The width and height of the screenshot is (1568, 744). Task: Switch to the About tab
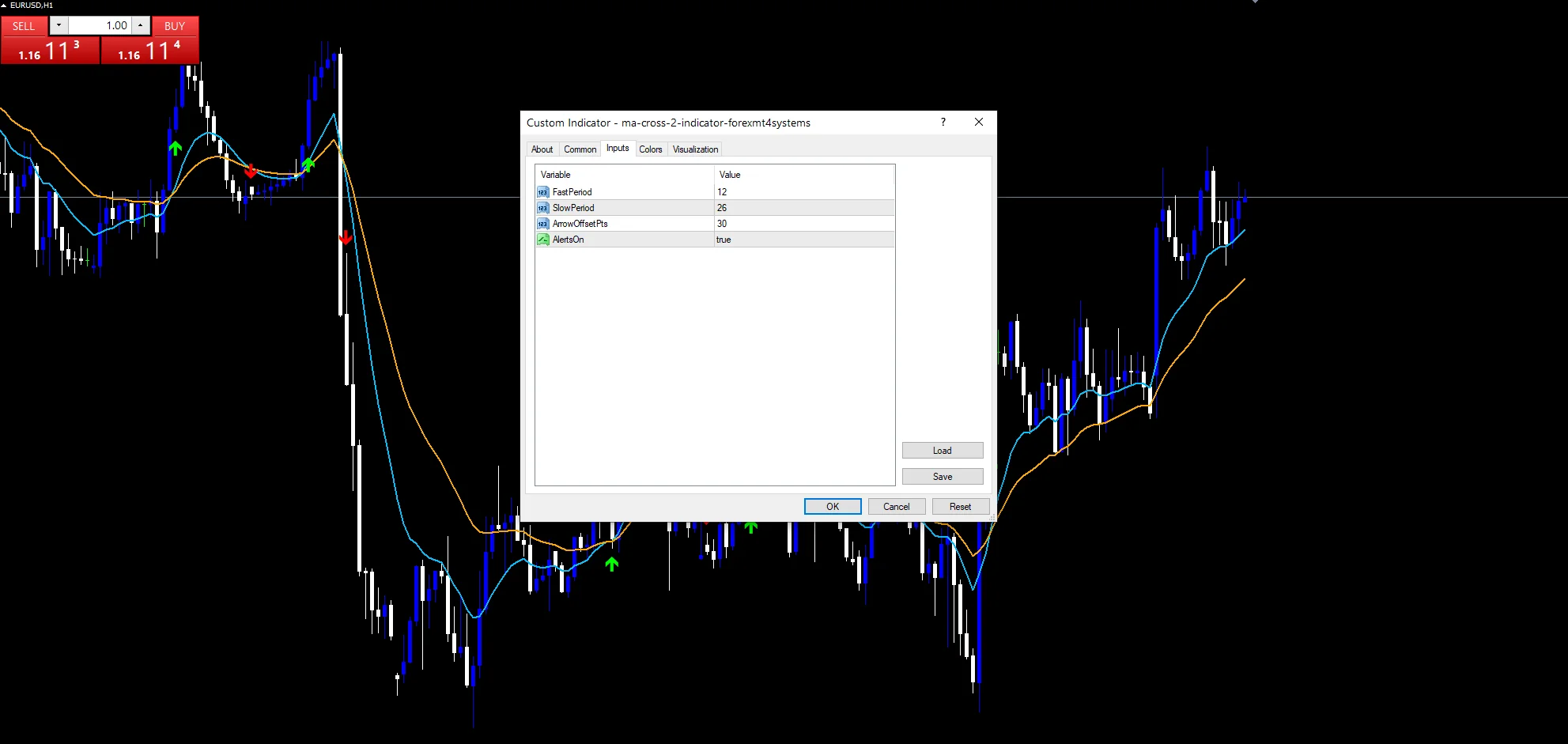(x=542, y=149)
